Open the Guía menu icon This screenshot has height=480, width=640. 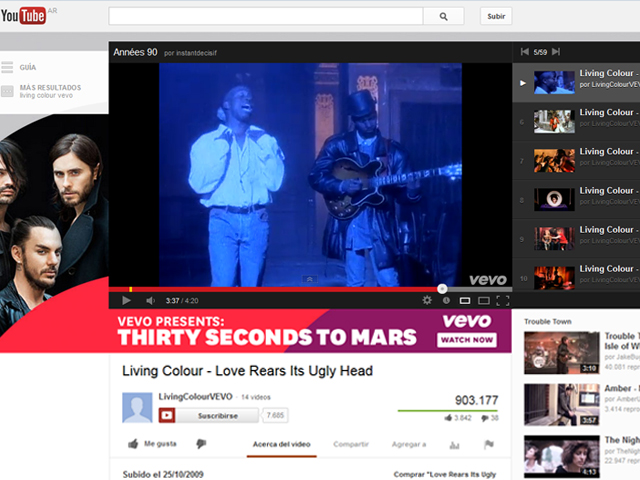click(x=7, y=67)
